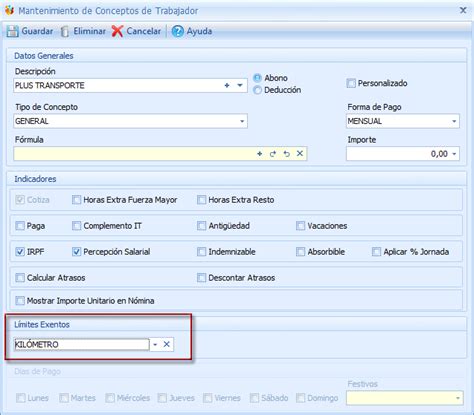This screenshot has width=474, height=415.
Task: Click the Indicadores section header
Action: (x=35, y=179)
